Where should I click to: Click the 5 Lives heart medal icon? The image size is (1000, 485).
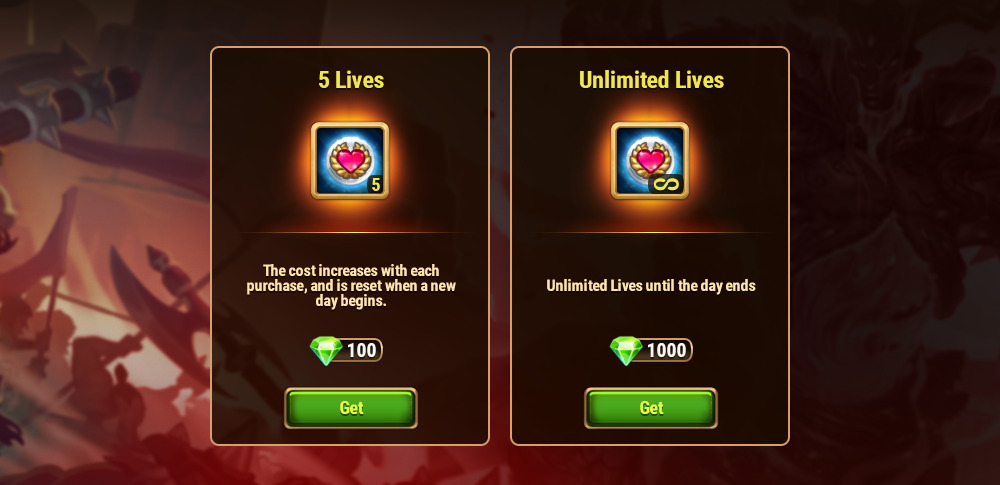pyautogui.click(x=350, y=161)
